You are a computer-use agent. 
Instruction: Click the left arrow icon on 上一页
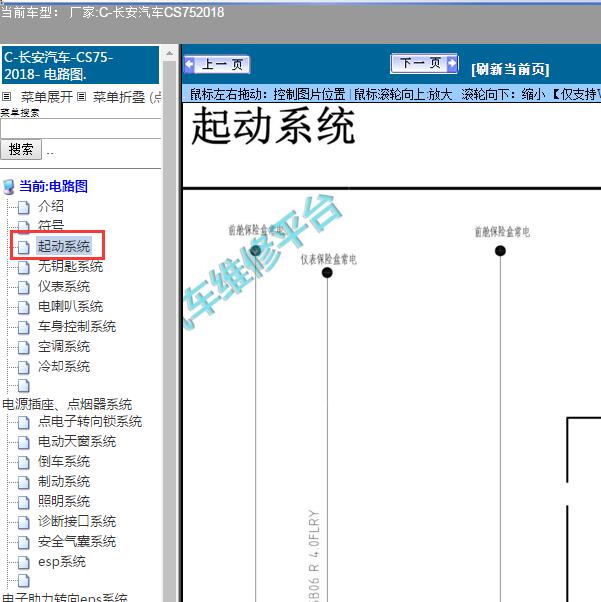(x=189, y=64)
